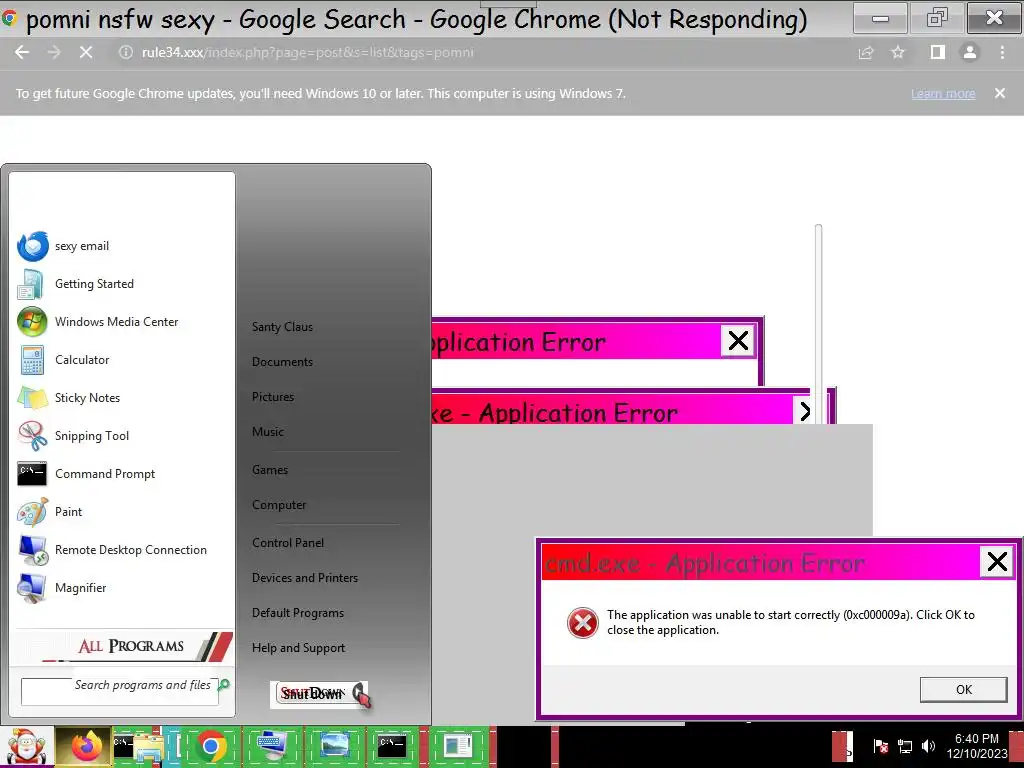
Task: Click the Shut Down button
Action: [x=312, y=694]
